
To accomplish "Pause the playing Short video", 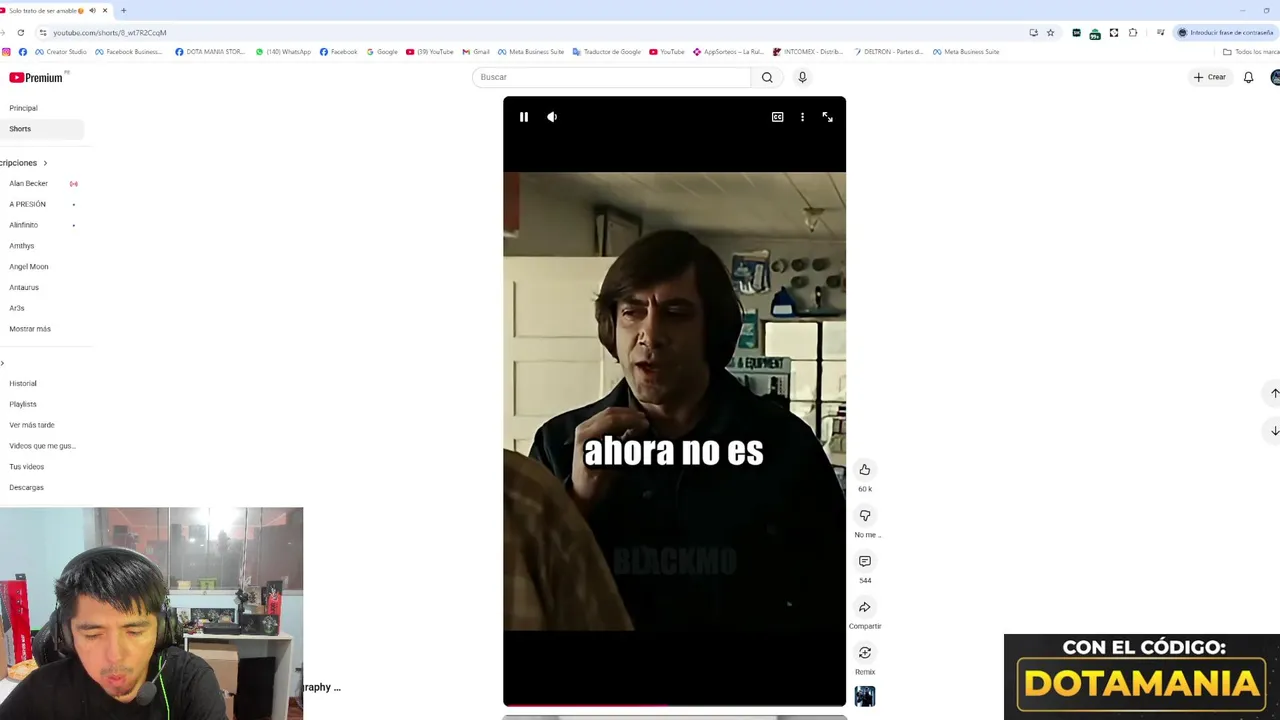I will pyautogui.click(x=523, y=117).
